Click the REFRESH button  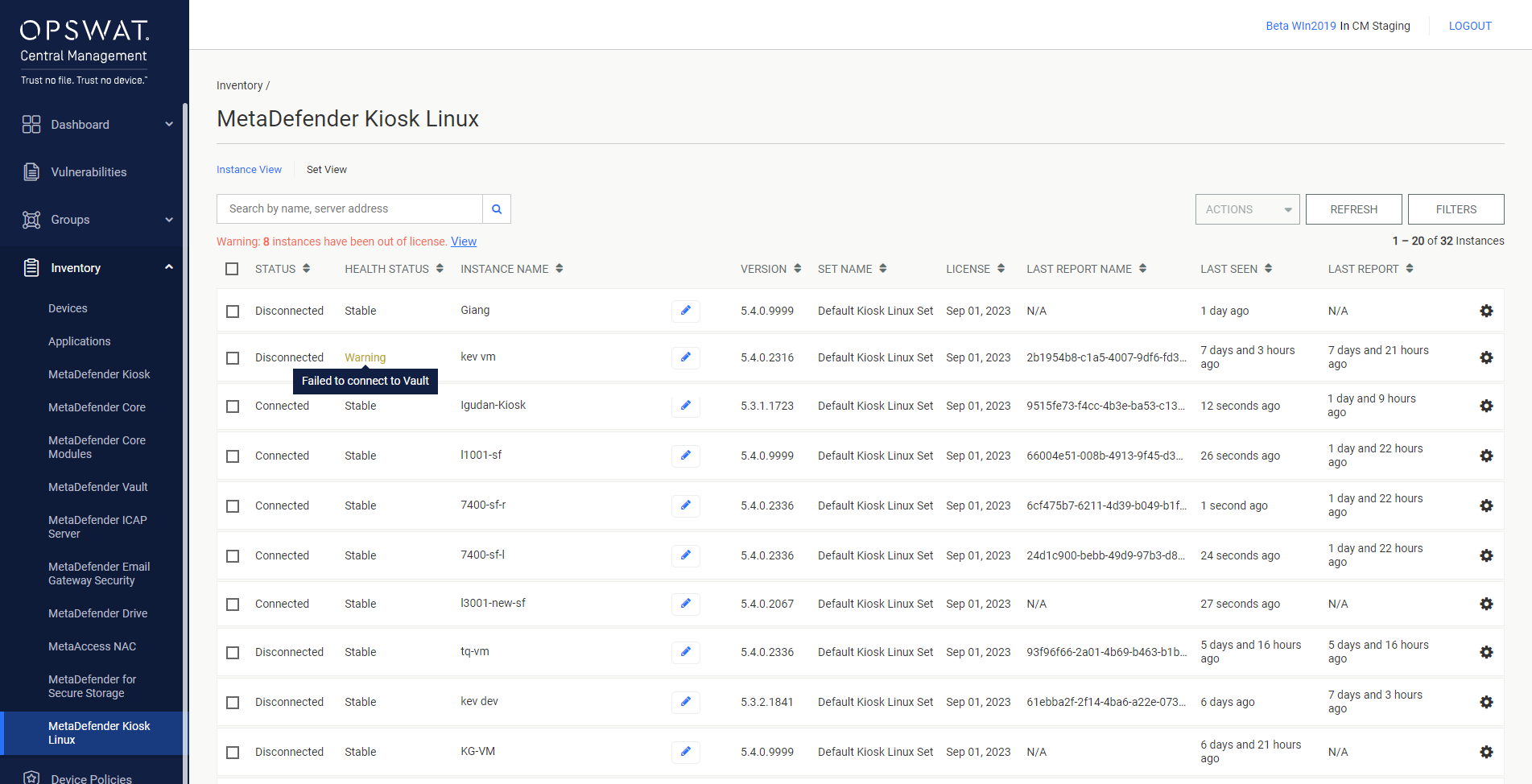1354,209
